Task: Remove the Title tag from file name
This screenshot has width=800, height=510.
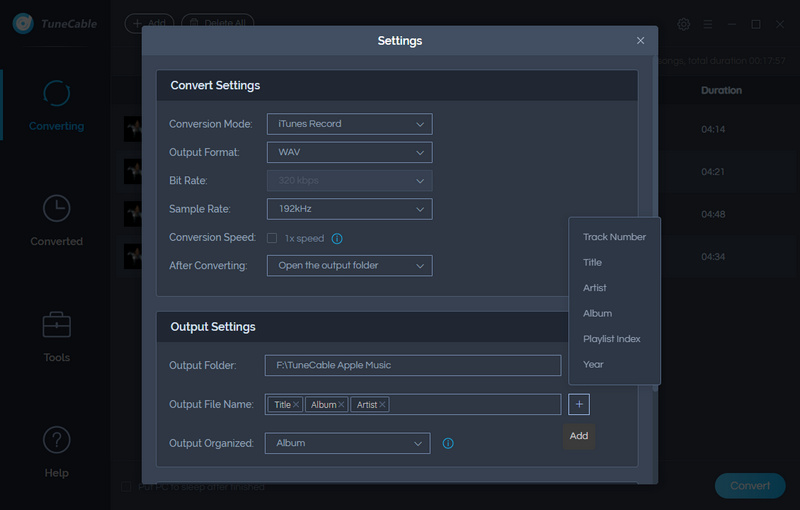Action: [x=295, y=404]
